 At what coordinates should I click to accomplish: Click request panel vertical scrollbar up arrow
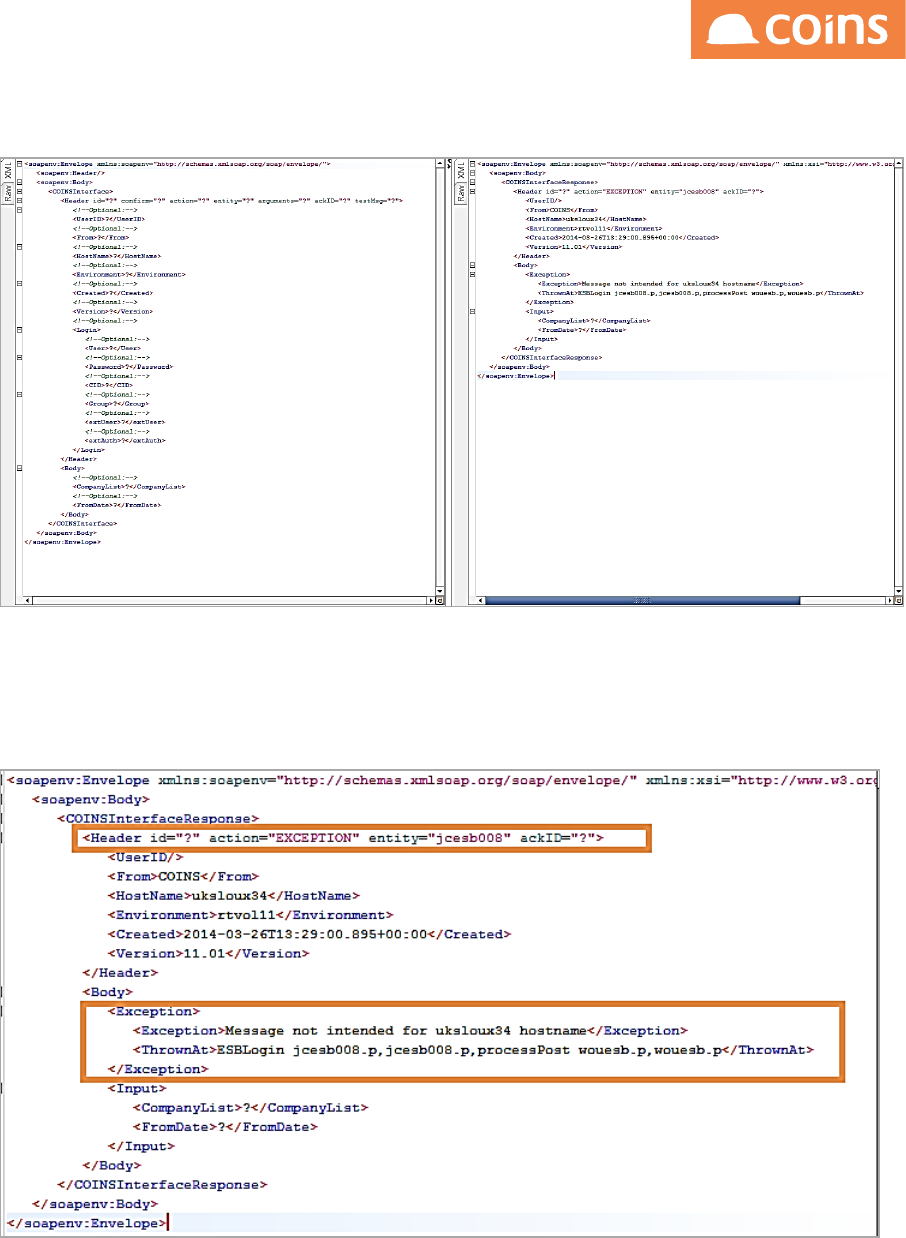pyautogui.click(x=440, y=163)
